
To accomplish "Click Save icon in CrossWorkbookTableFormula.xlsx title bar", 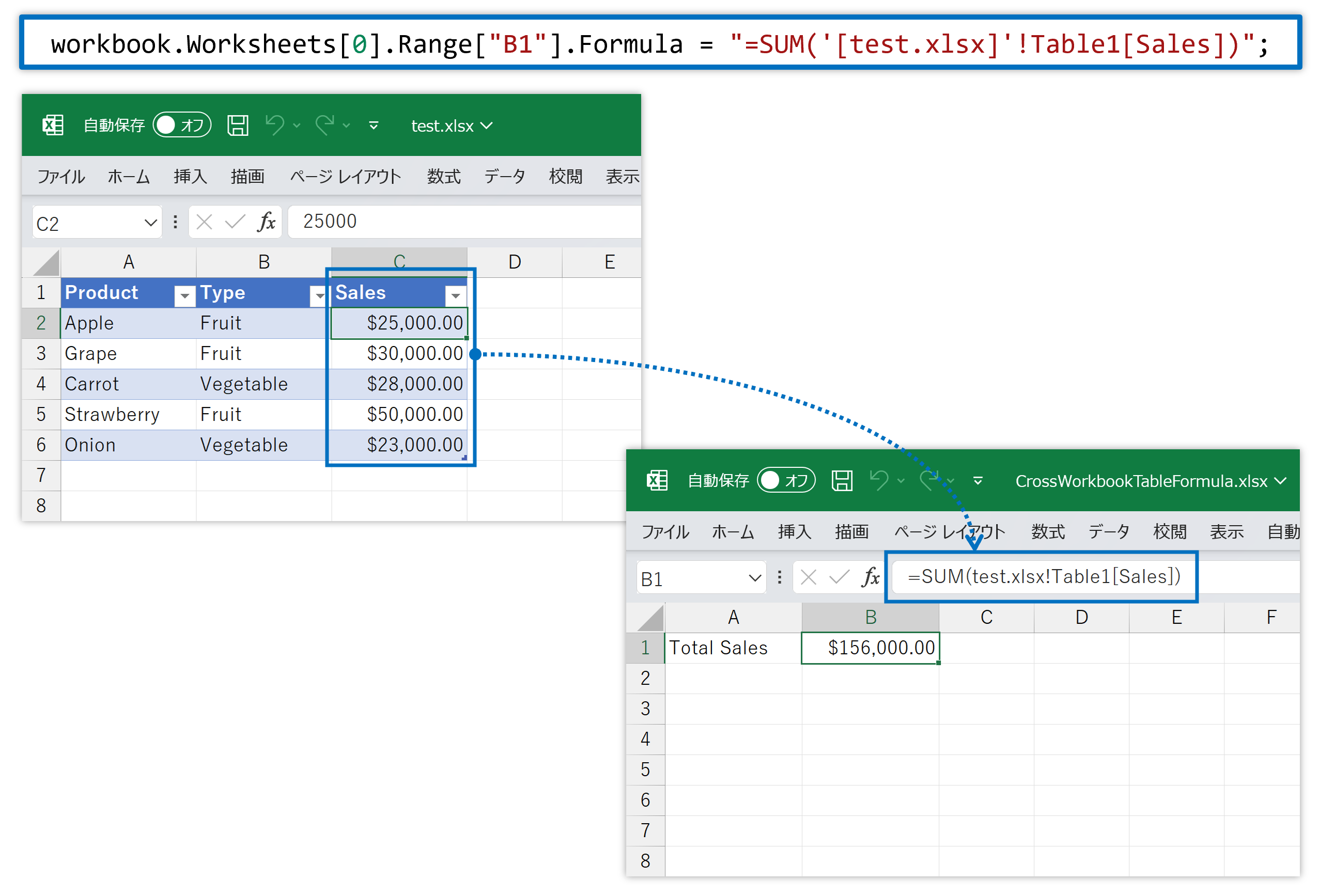I will coord(842,480).
